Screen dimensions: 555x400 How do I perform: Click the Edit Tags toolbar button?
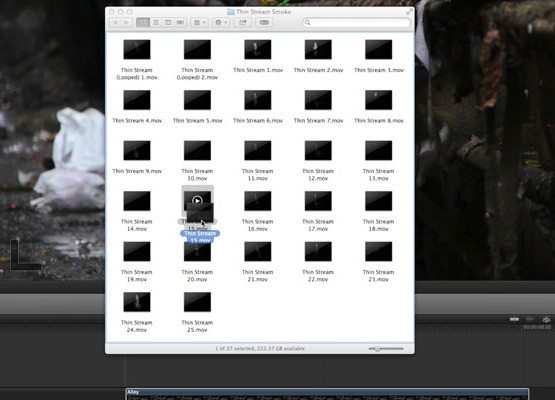click(264, 23)
